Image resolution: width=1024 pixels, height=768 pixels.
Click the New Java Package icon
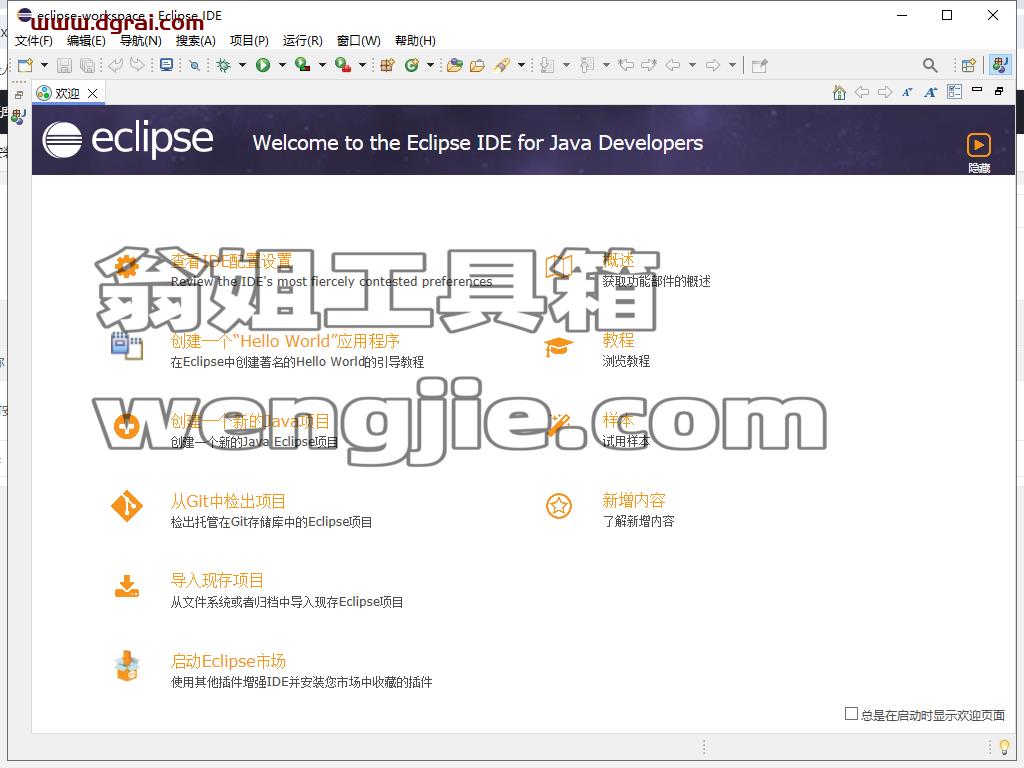(x=388, y=65)
